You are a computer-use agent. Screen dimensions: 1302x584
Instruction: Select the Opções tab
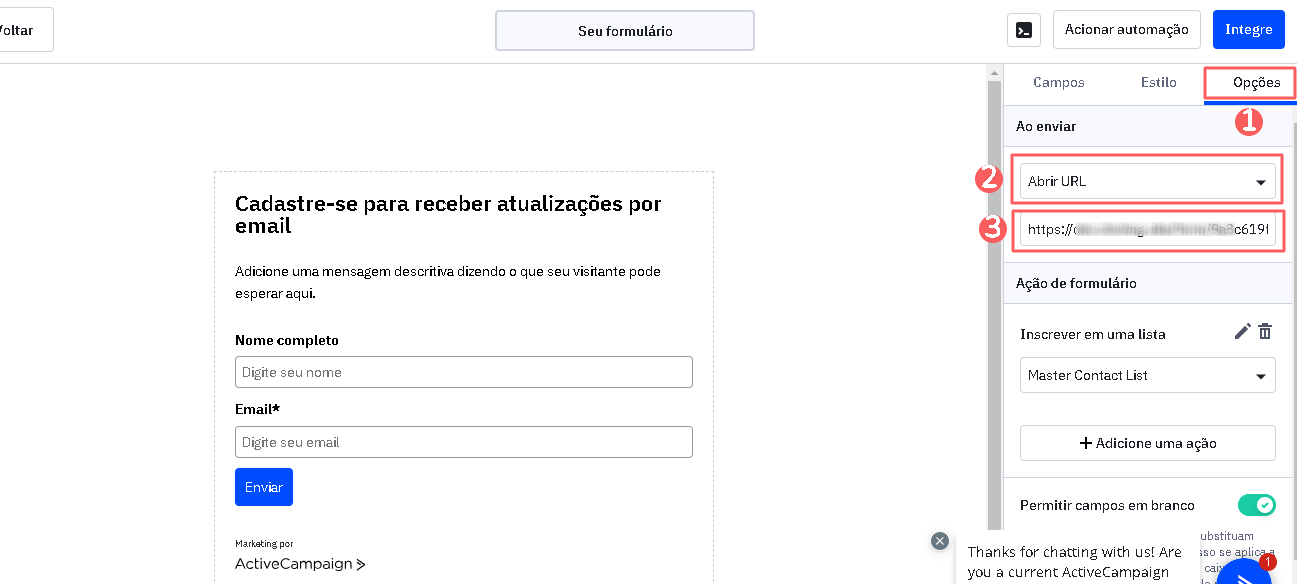pyautogui.click(x=1256, y=83)
